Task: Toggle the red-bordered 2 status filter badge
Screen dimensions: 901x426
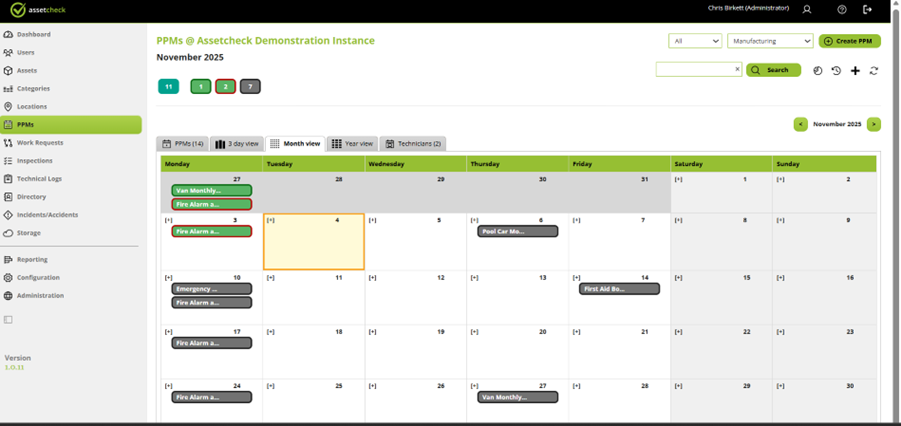Action: pyautogui.click(x=225, y=87)
